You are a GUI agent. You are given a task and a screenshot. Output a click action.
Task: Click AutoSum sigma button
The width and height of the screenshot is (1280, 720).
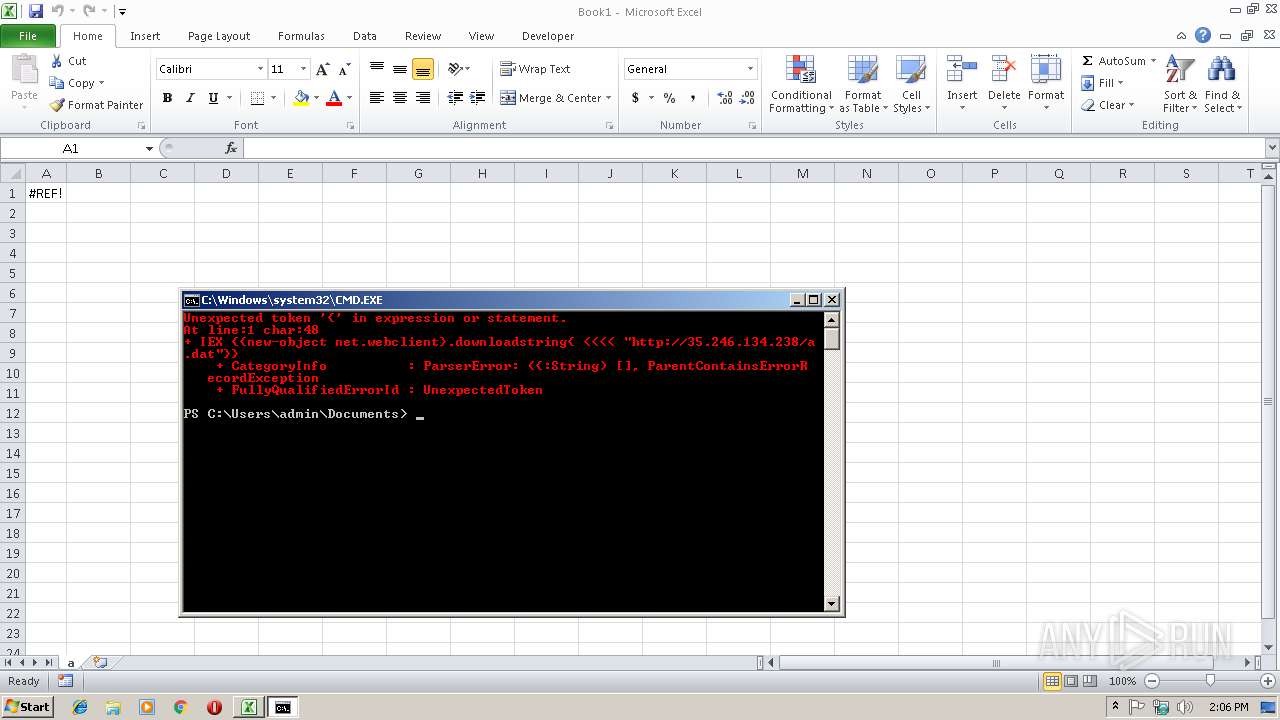point(1112,61)
